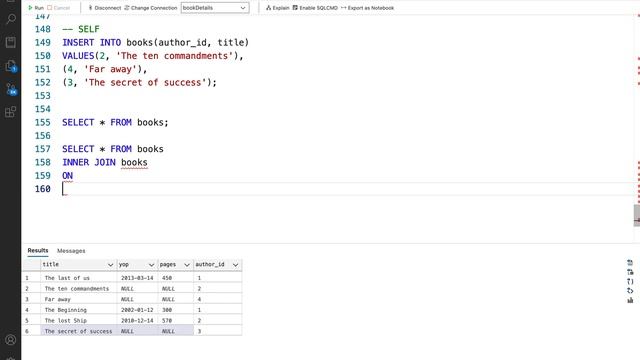Click the Cancel query button
The width and height of the screenshot is (640, 360).
point(59,8)
